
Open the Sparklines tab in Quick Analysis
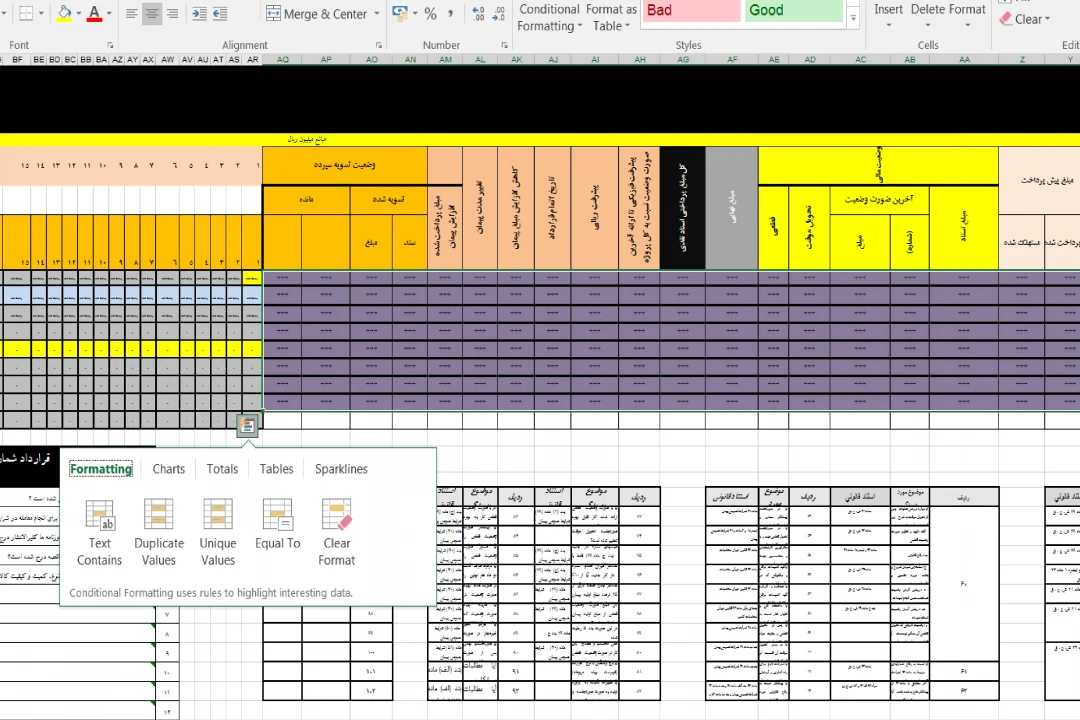click(341, 469)
